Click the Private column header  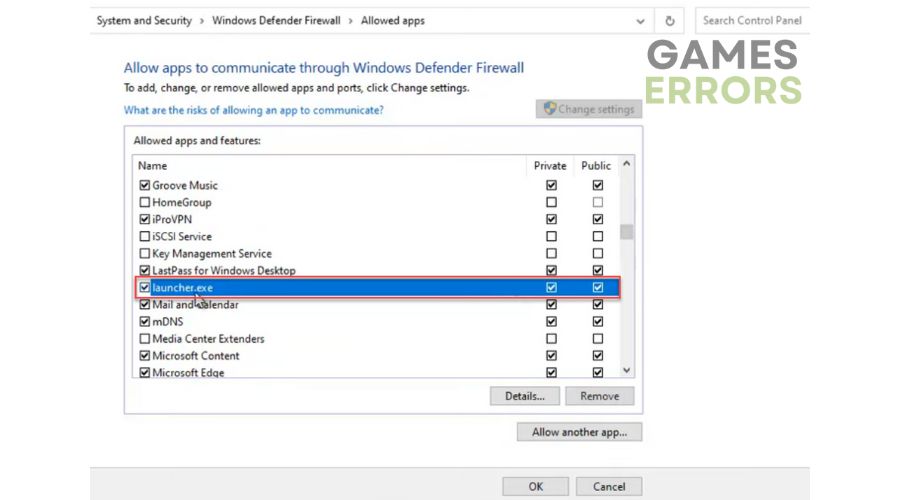(x=550, y=166)
